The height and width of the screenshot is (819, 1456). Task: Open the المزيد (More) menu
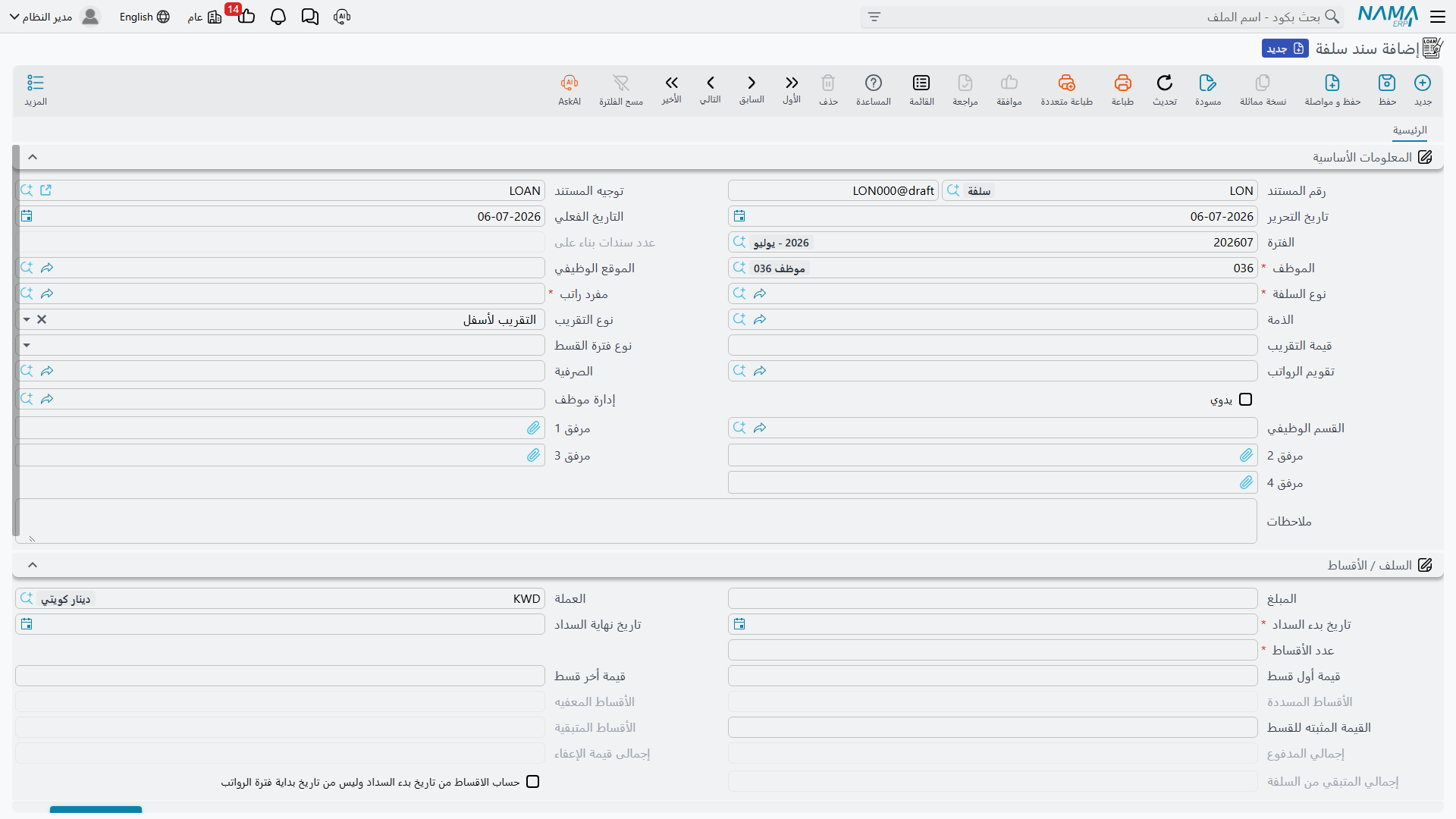pos(36,89)
